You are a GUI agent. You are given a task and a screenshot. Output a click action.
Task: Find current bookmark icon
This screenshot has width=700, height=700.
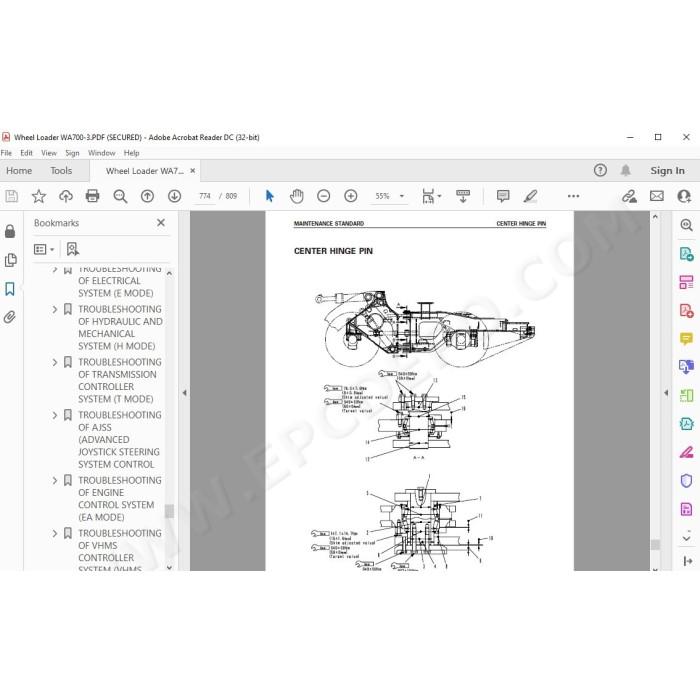coord(72,249)
